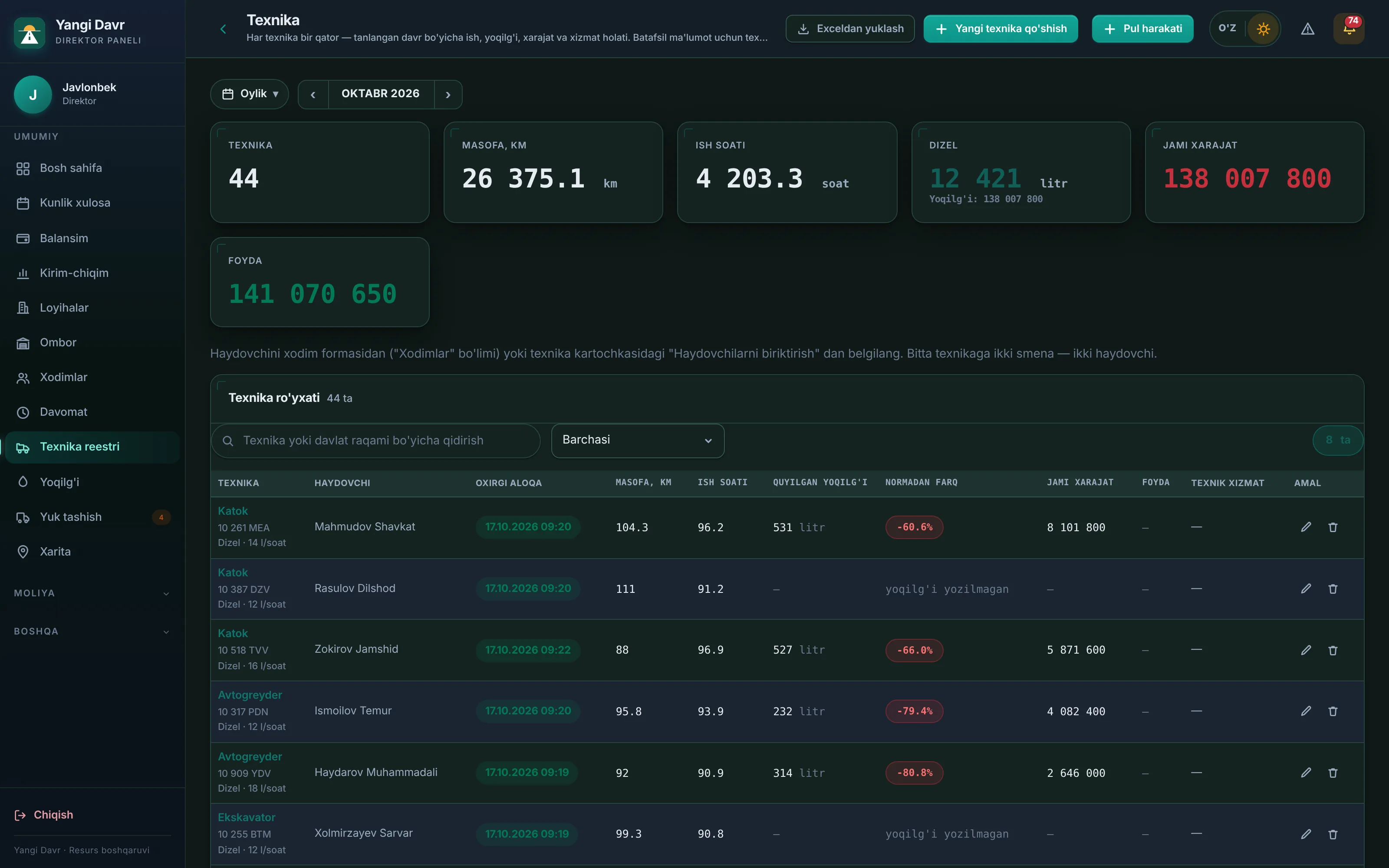
Task: Open Kirim-chiqim section
Action: tap(92, 273)
